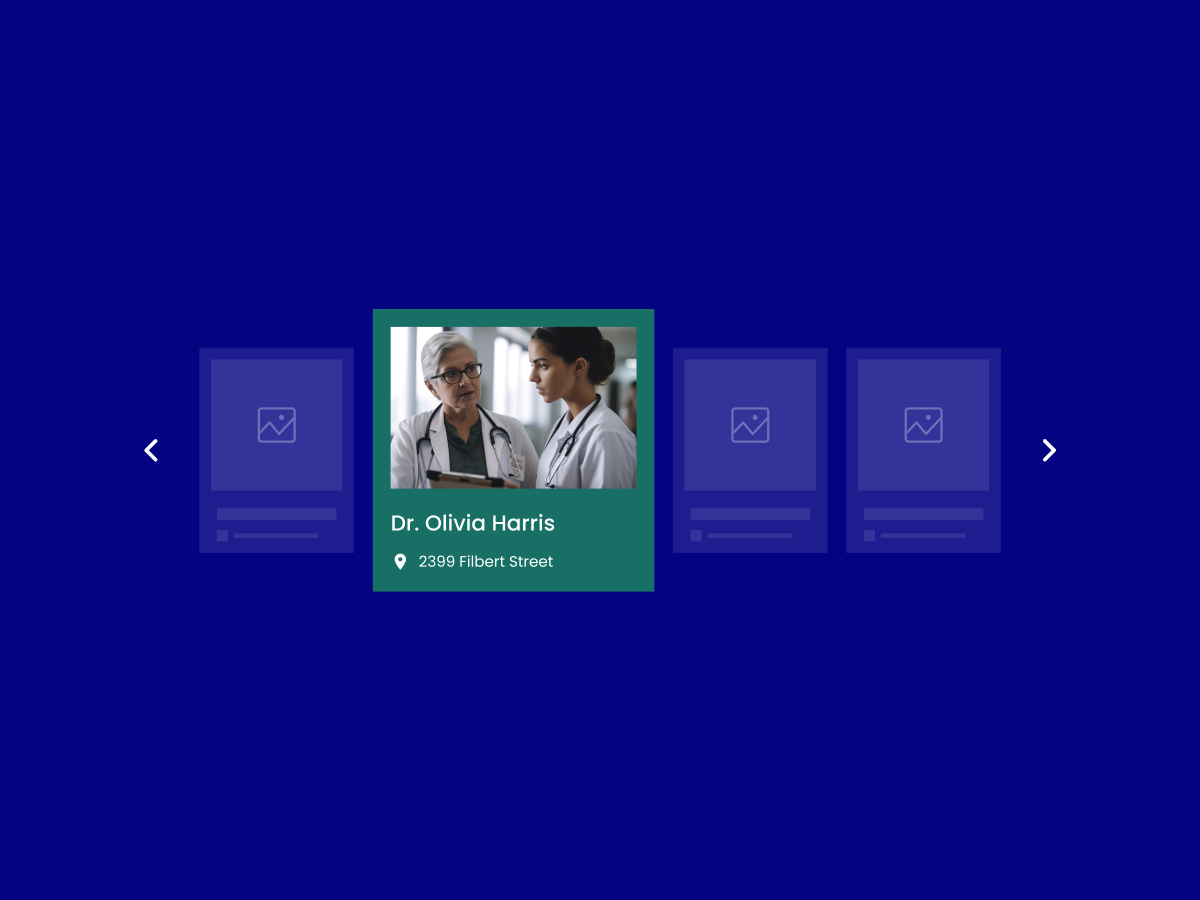This screenshot has width=1200, height=900.
Task: Click the image placeholder icon in the leftmost card
Action: (x=277, y=425)
